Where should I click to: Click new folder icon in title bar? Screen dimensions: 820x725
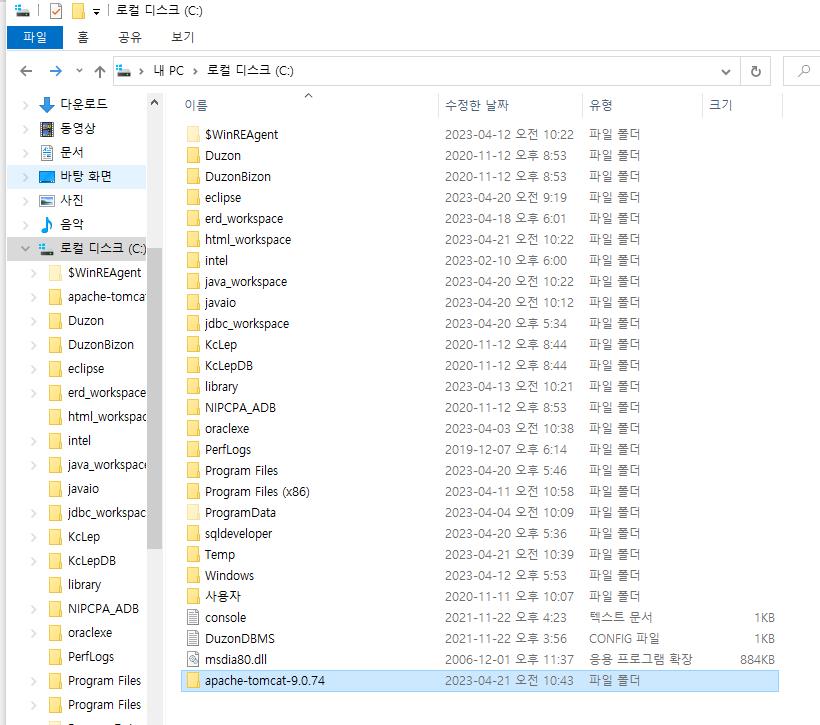[78, 10]
